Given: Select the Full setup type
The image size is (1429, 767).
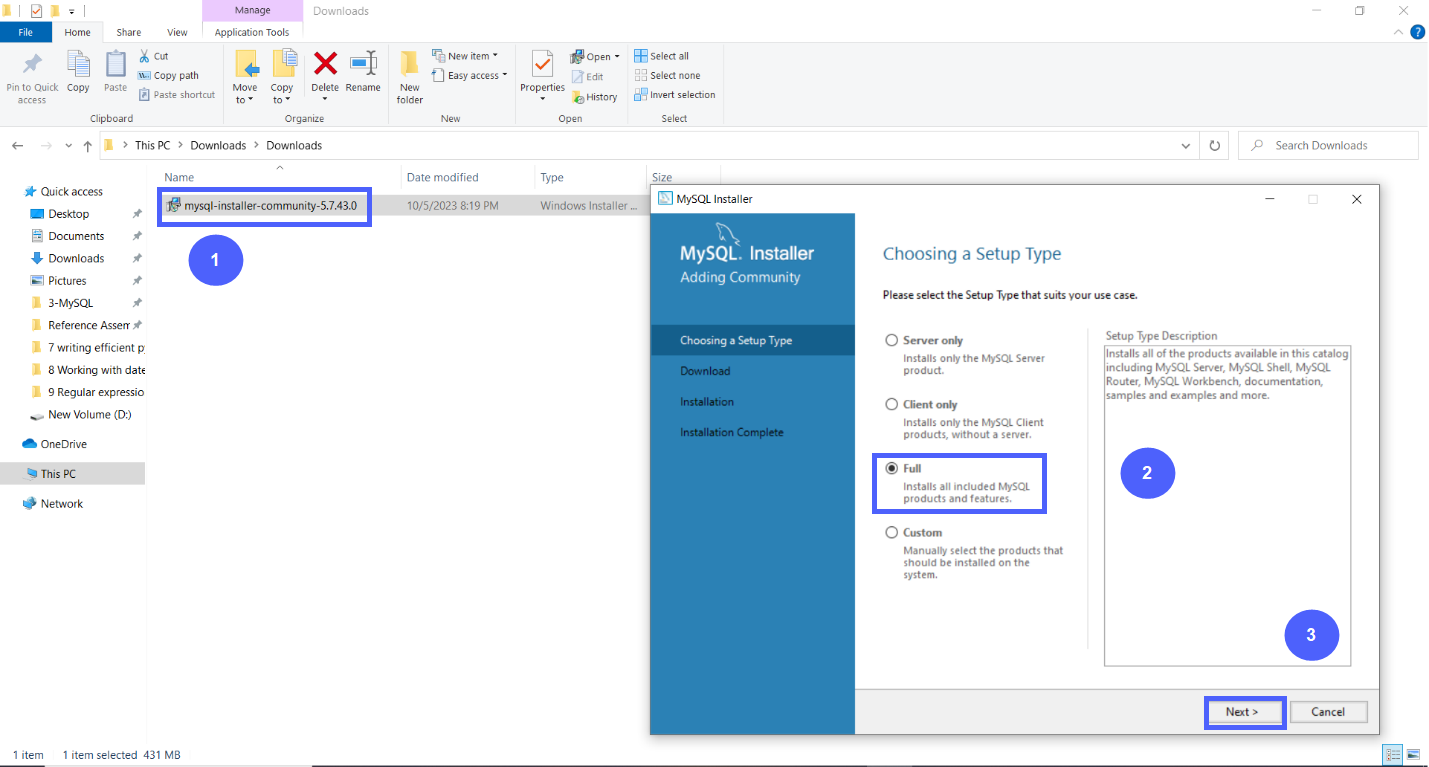Looking at the screenshot, I should [891, 468].
